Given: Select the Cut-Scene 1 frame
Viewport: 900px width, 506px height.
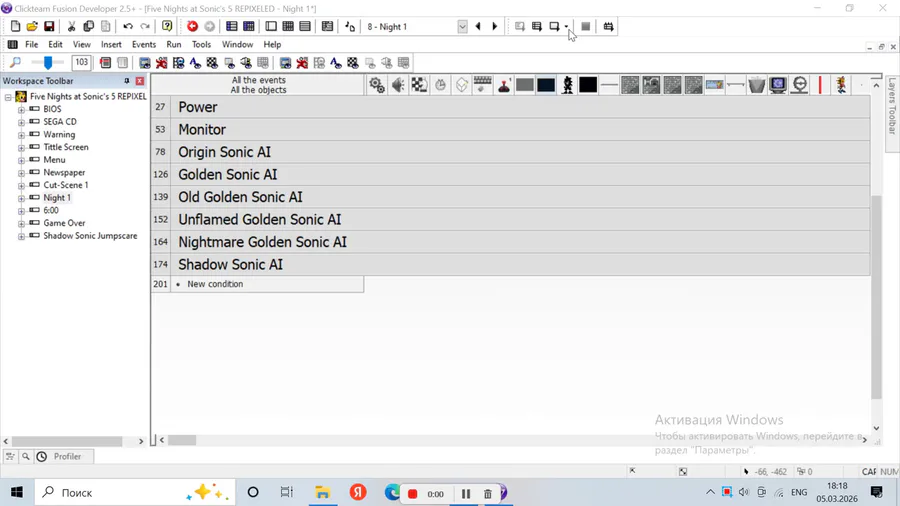Looking at the screenshot, I should 65,185.
